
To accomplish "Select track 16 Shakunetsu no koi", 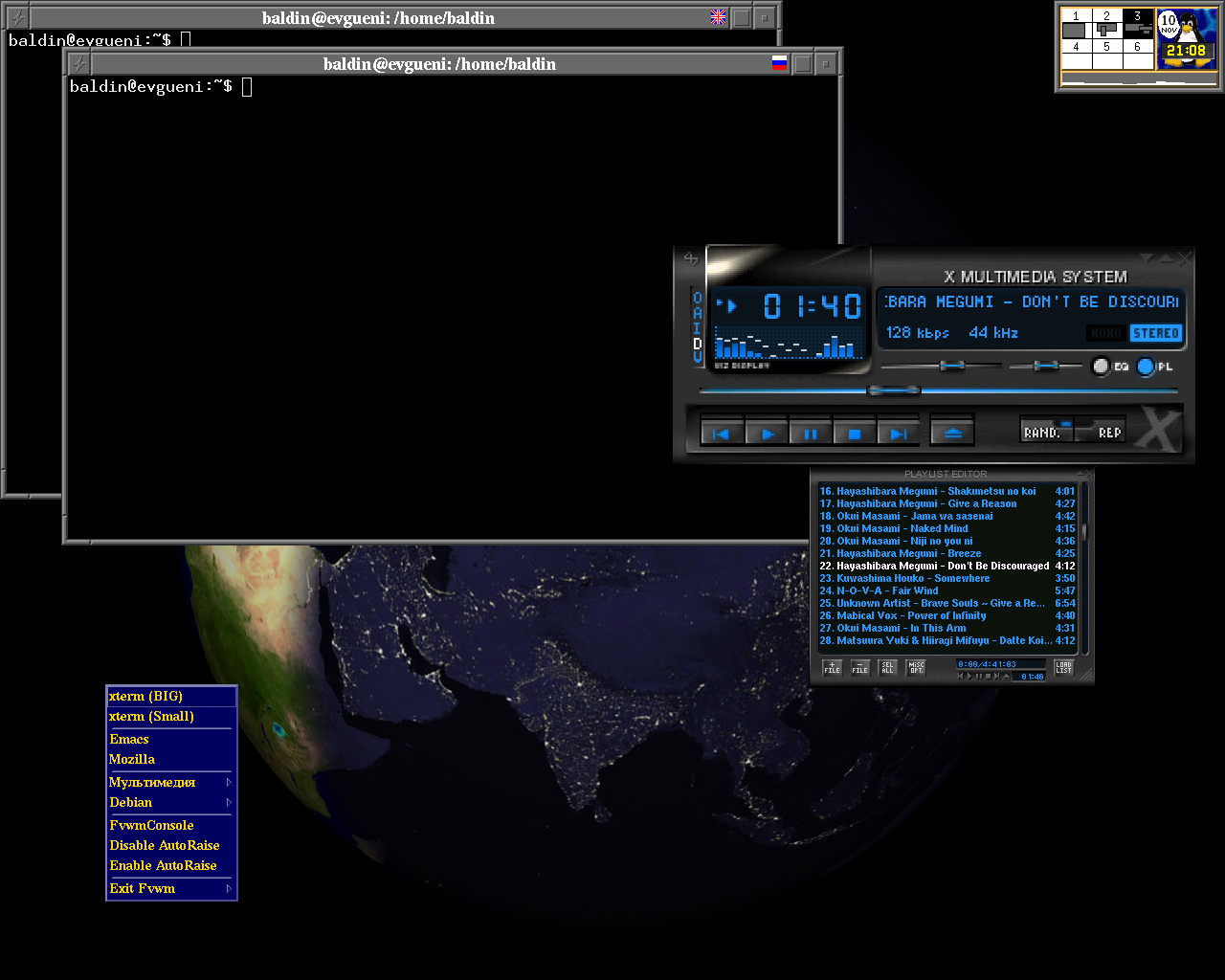I will pos(947,491).
